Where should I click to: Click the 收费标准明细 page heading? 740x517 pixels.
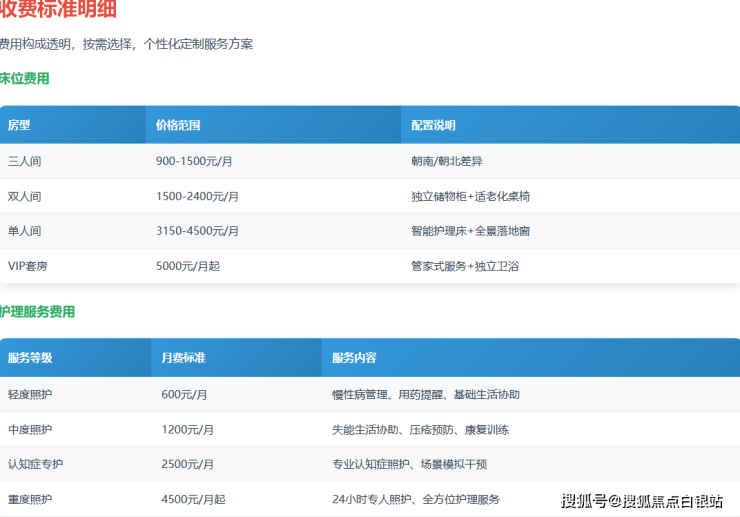coord(58,11)
